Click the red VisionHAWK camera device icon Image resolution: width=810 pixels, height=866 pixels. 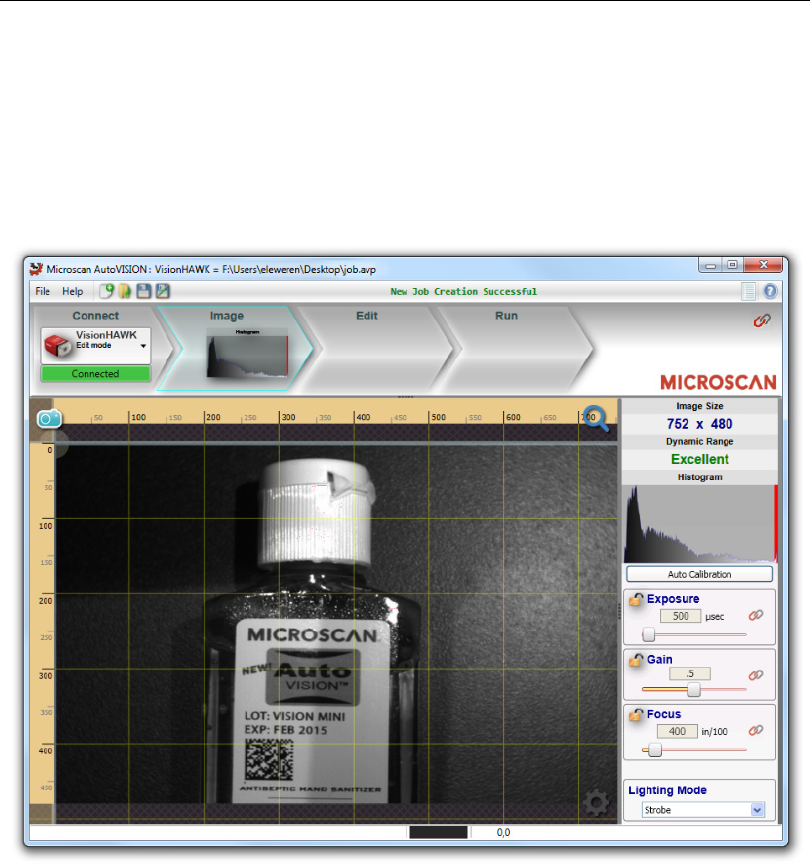point(57,345)
